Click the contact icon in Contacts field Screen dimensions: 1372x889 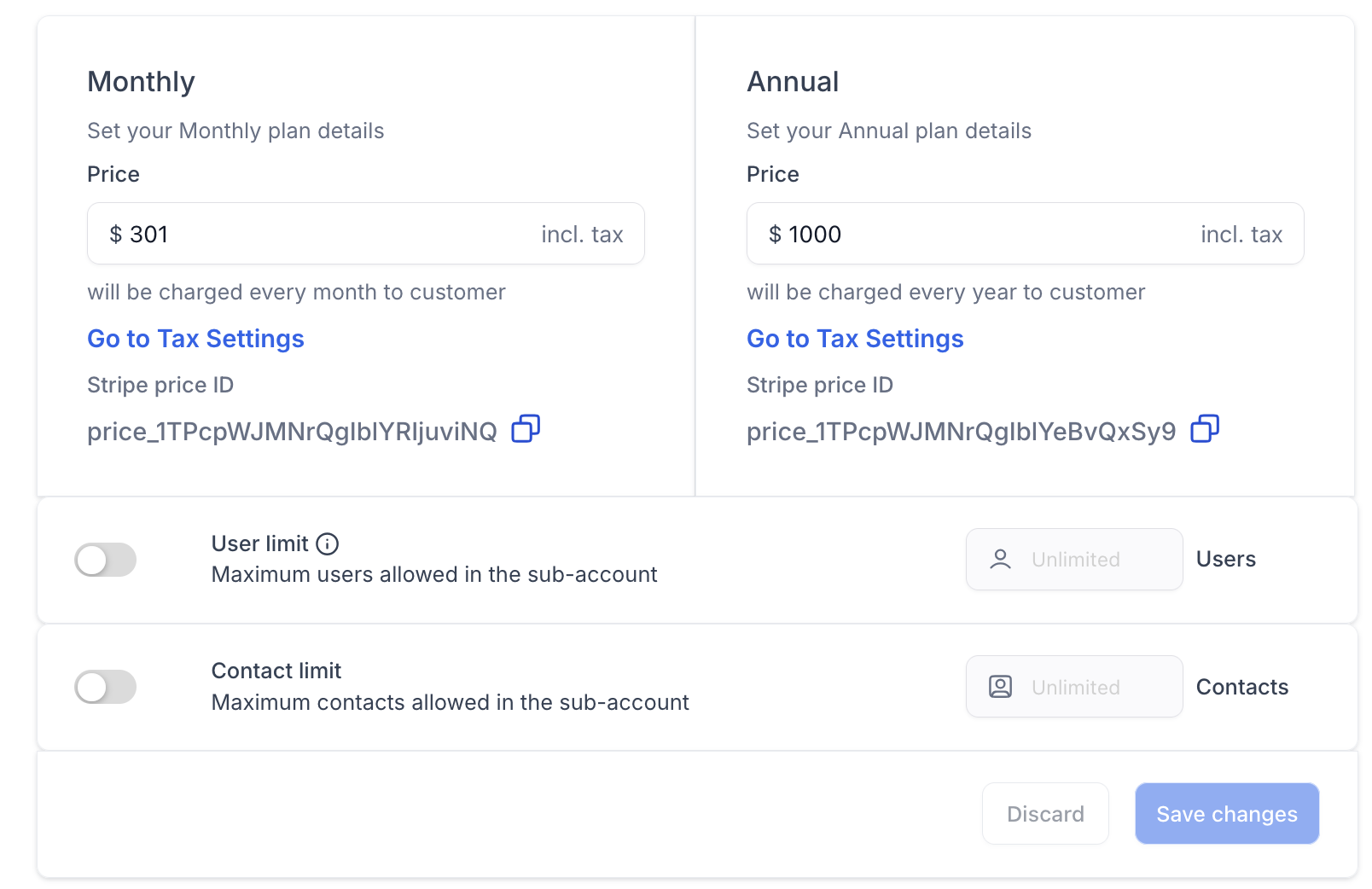[1000, 687]
